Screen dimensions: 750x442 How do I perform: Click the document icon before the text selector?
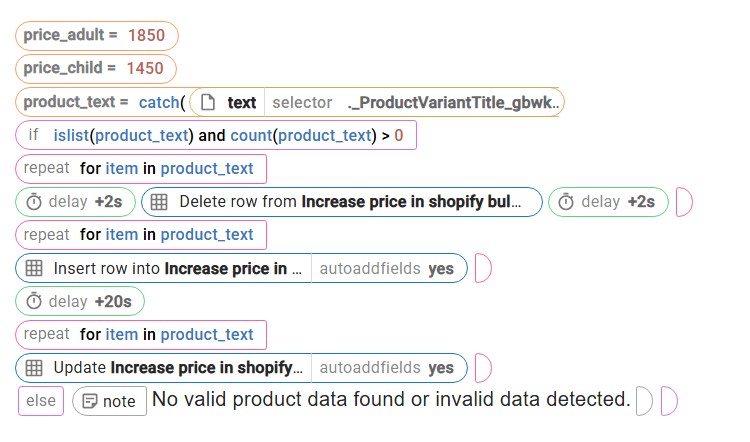point(208,102)
